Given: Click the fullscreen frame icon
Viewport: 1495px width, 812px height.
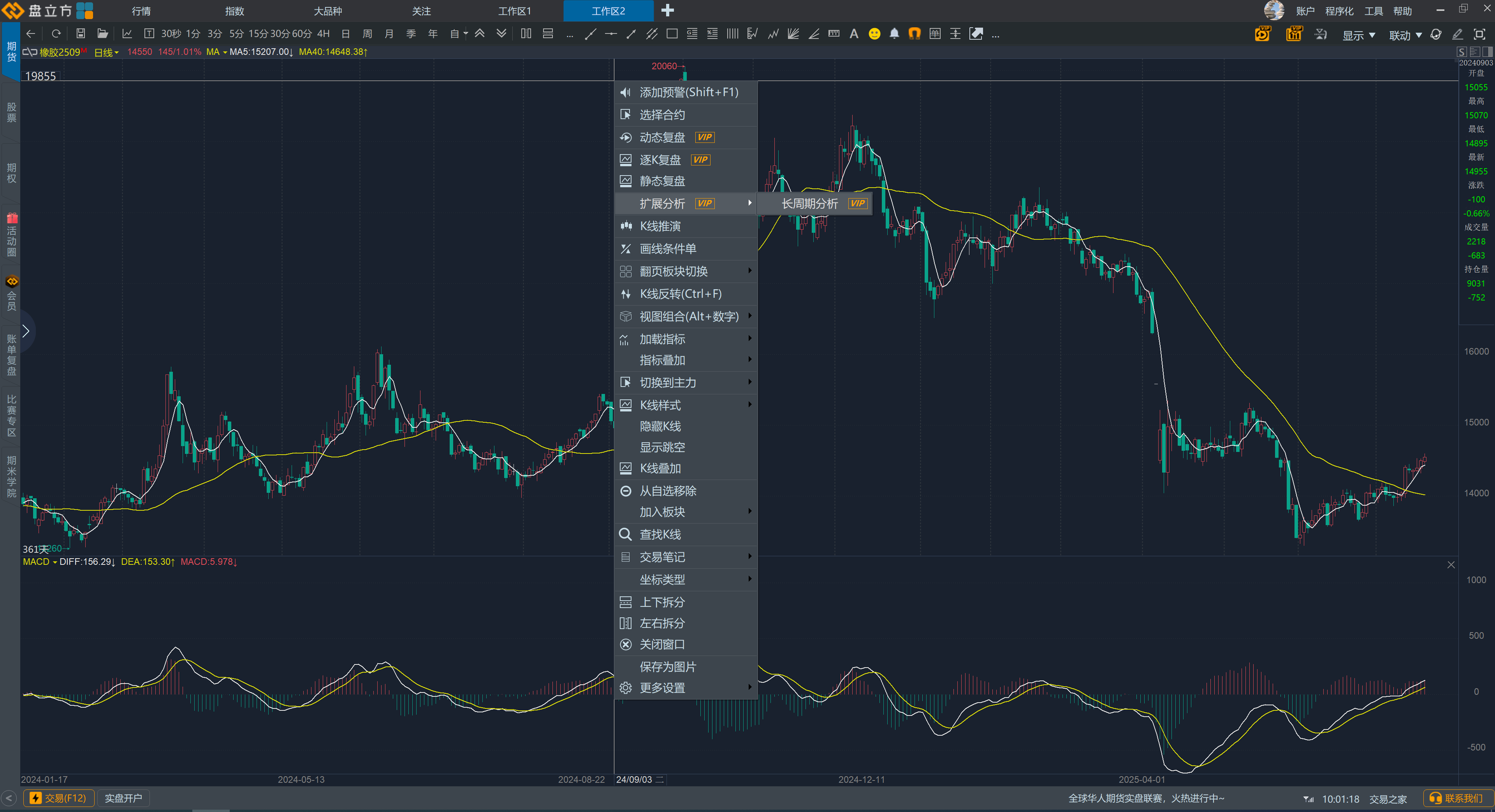Looking at the screenshot, I should pyautogui.click(x=1479, y=34).
